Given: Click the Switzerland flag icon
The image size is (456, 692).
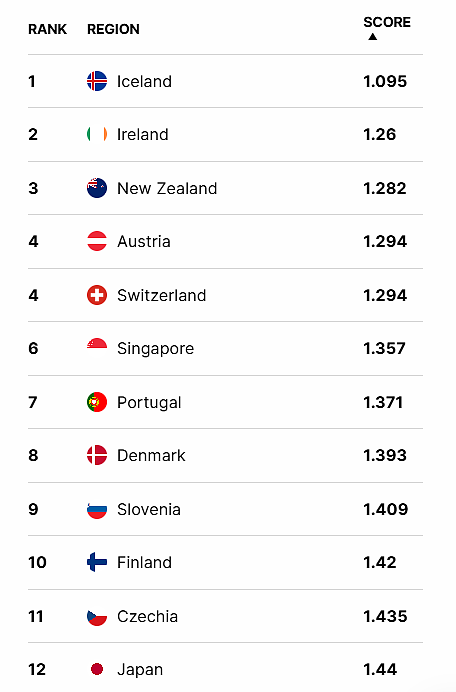Looking at the screenshot, I should click(97, 295).
